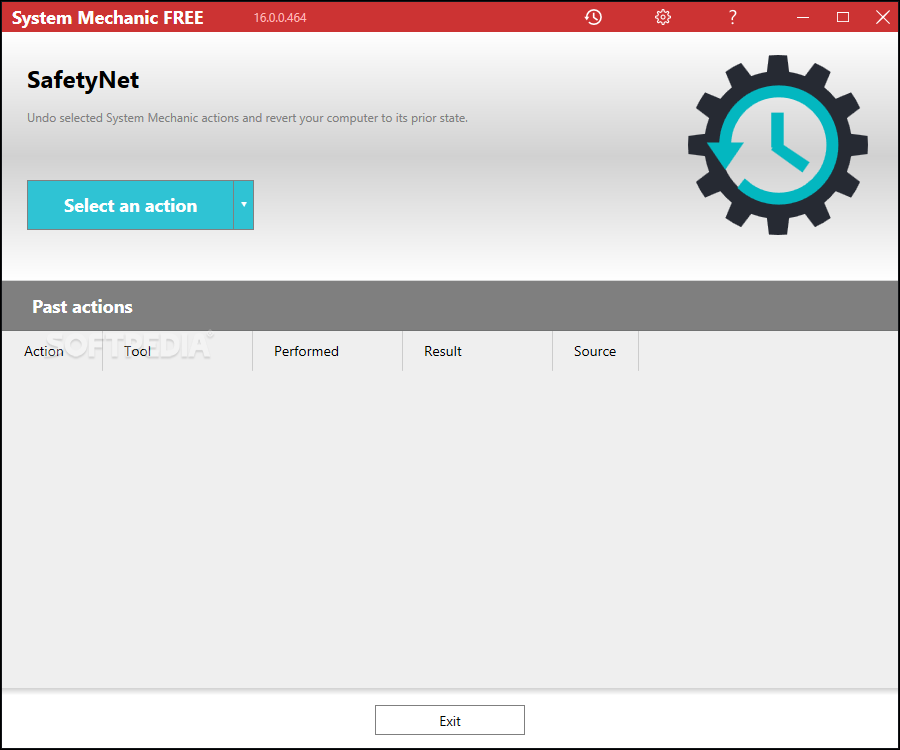Maximize the System Mechanic window
Screen dimensions: 900x750
(843, 17)
